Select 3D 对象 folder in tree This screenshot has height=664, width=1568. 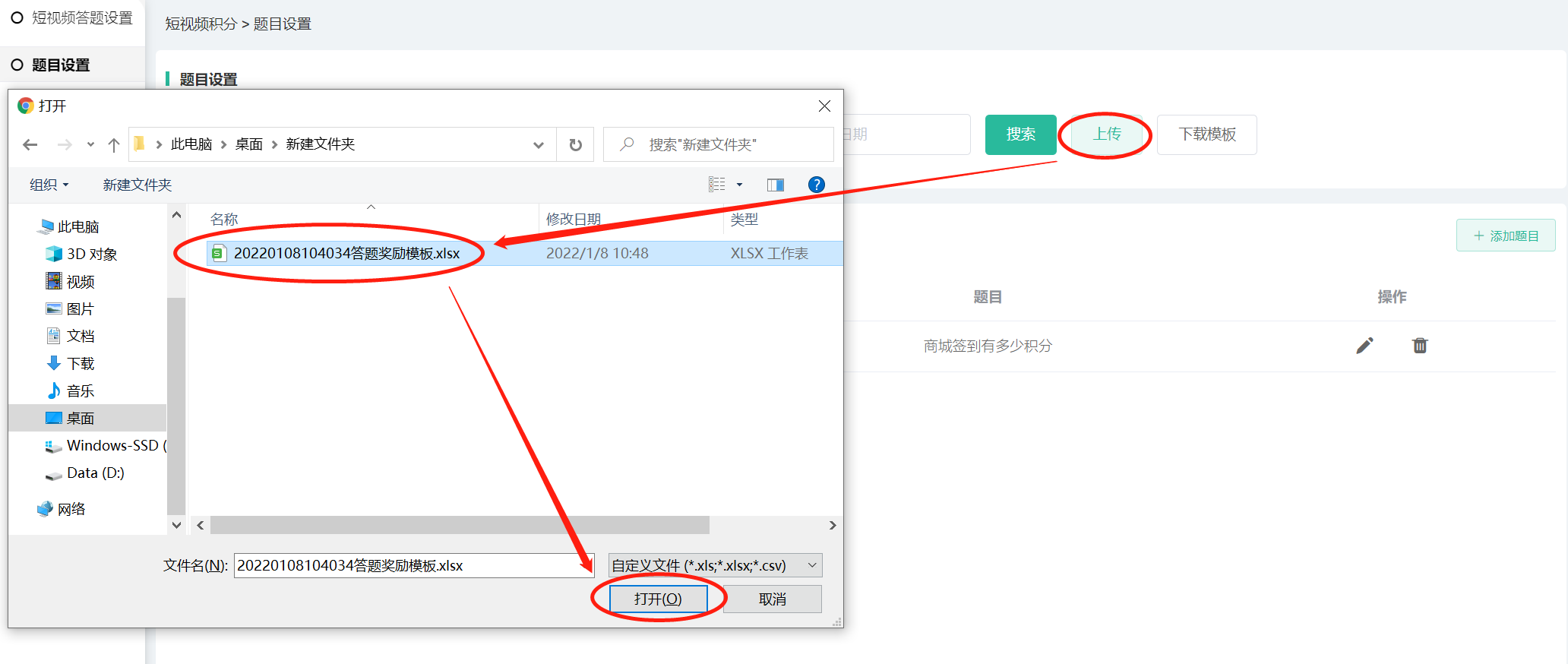pos(82,254)
